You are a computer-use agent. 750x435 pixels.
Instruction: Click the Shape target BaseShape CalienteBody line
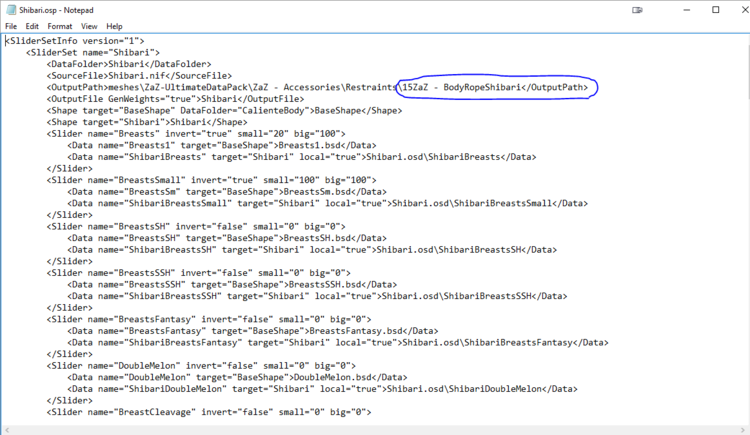point(224,111)
